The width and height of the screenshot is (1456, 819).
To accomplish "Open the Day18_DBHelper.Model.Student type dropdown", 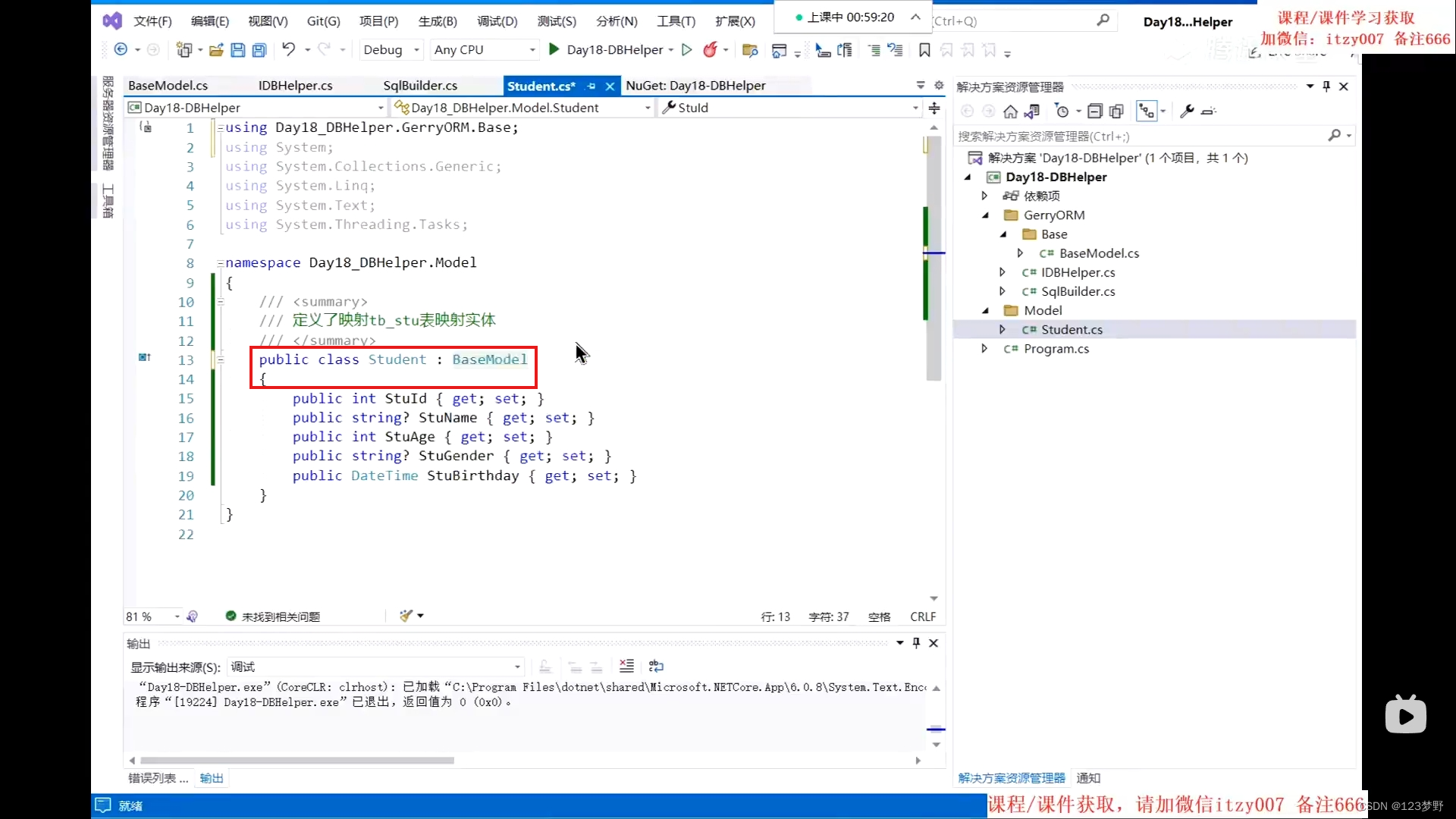I will pyautogui.click(x=522, y=108).
